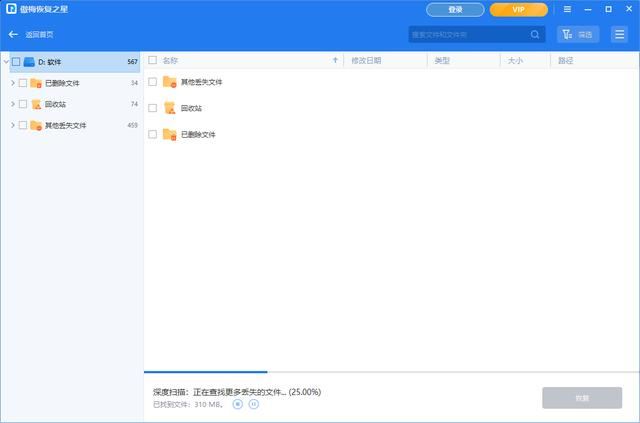Open the title bar hamburger menu
Image resolution: width=640 pixels, height=423 pixels.
coord(567,9)
